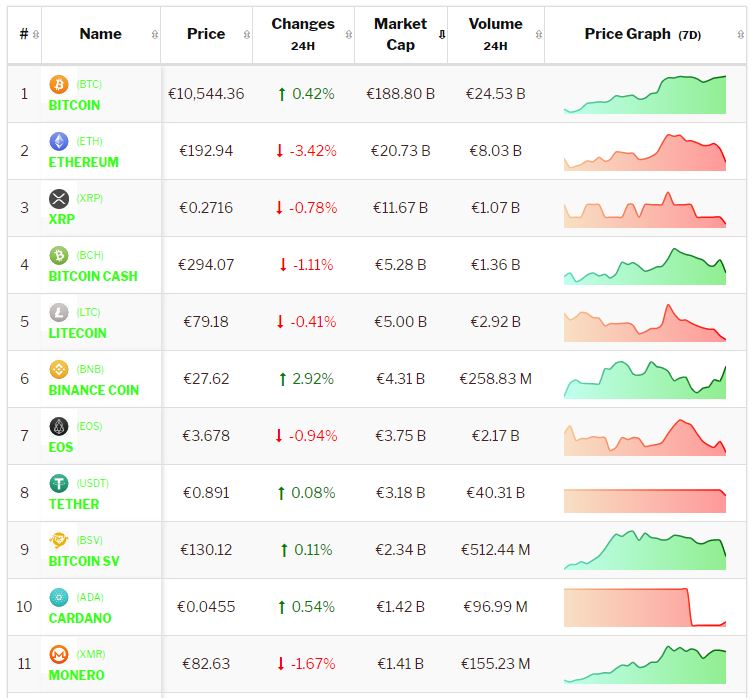Click the Bitcoin Cash green icon
The image size is (754, 698).
[x=58, y=256]
